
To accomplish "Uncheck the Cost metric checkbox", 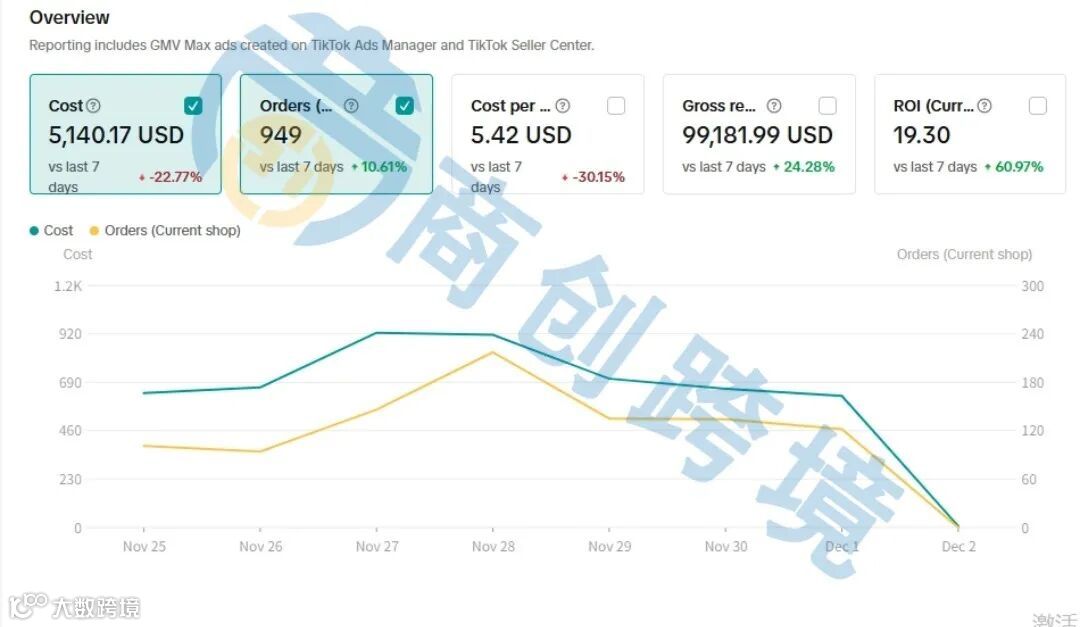I will point(194,106).
